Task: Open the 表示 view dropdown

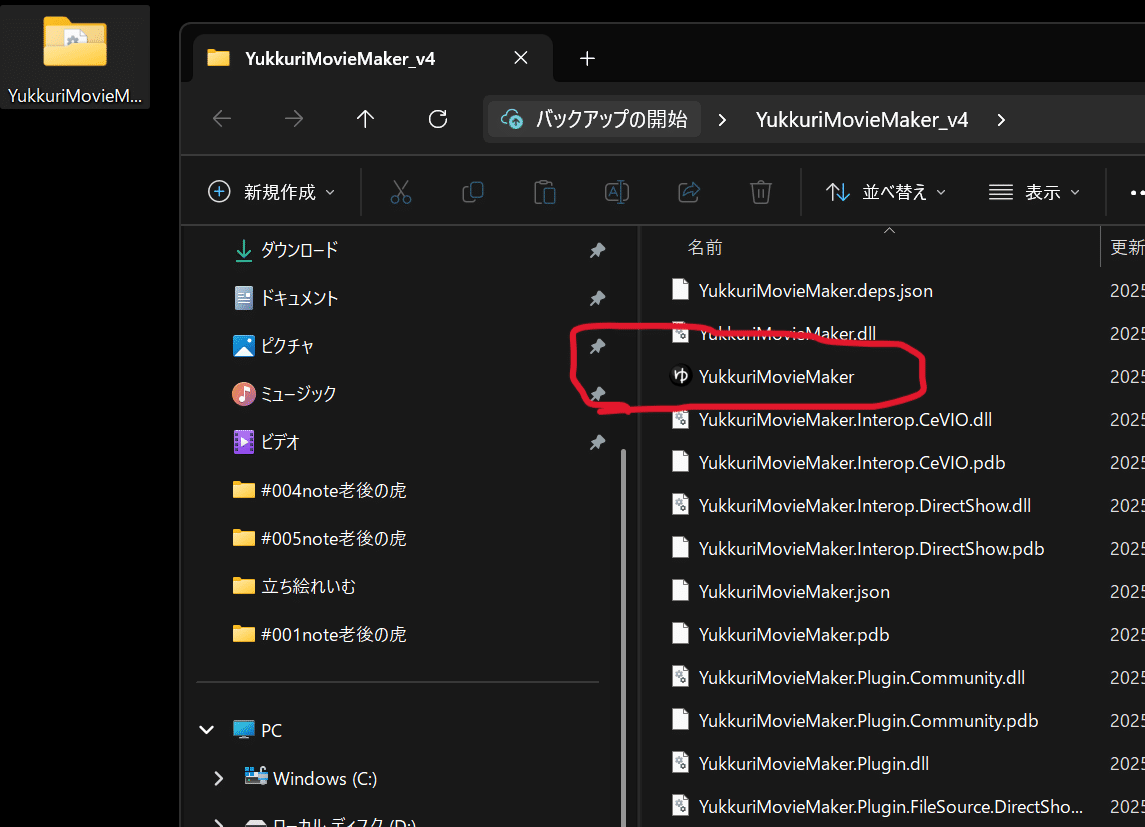Action: 1033,192
